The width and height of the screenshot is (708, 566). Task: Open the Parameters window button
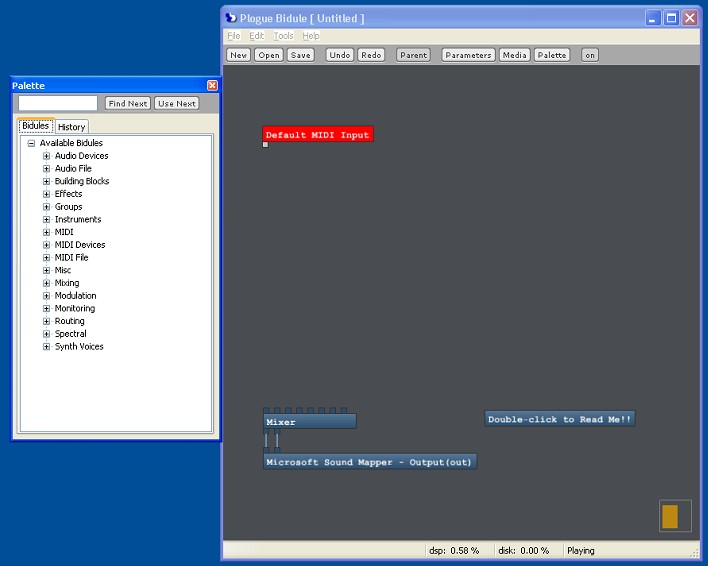coord(468,55)
